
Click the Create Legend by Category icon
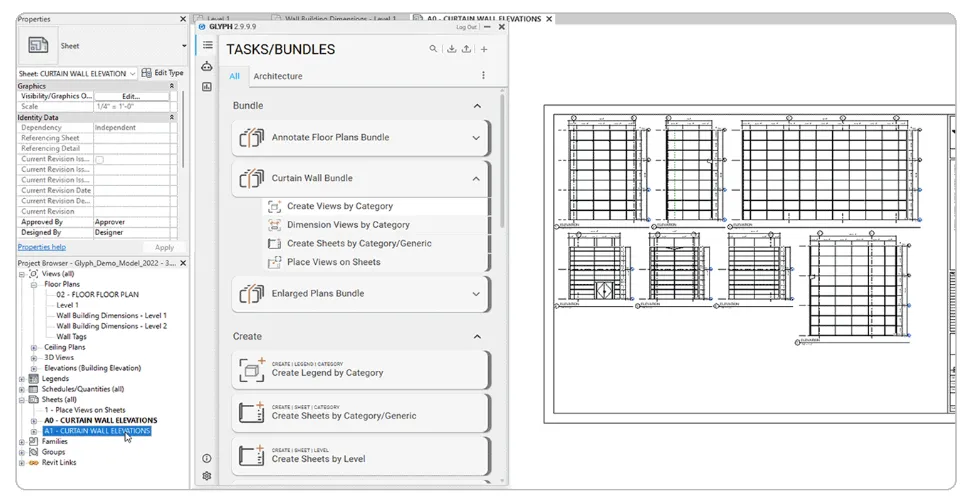pyautogui.click(x=252, y=370)
